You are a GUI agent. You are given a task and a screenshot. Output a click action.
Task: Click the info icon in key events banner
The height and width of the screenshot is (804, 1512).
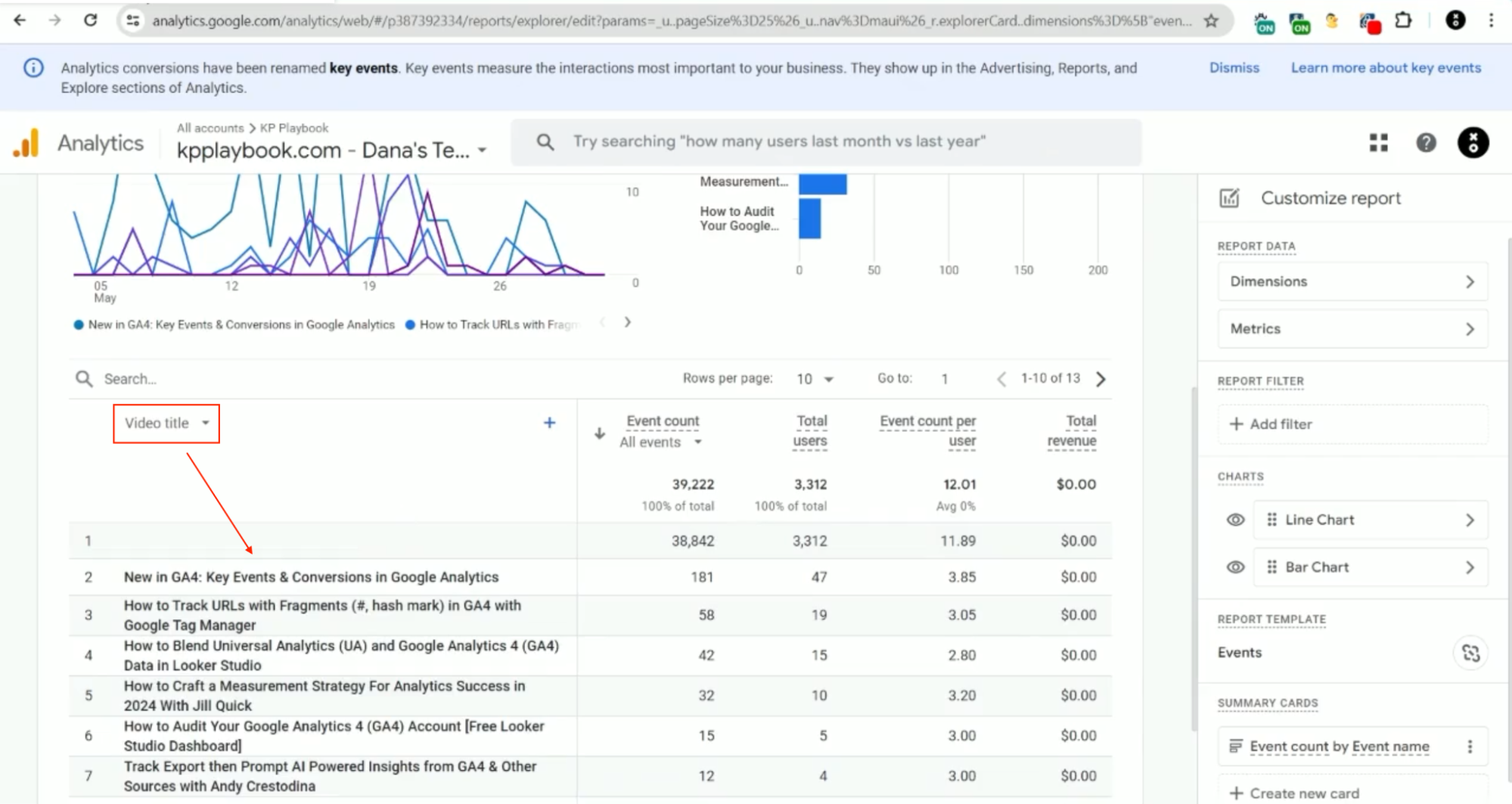(33, 68)
